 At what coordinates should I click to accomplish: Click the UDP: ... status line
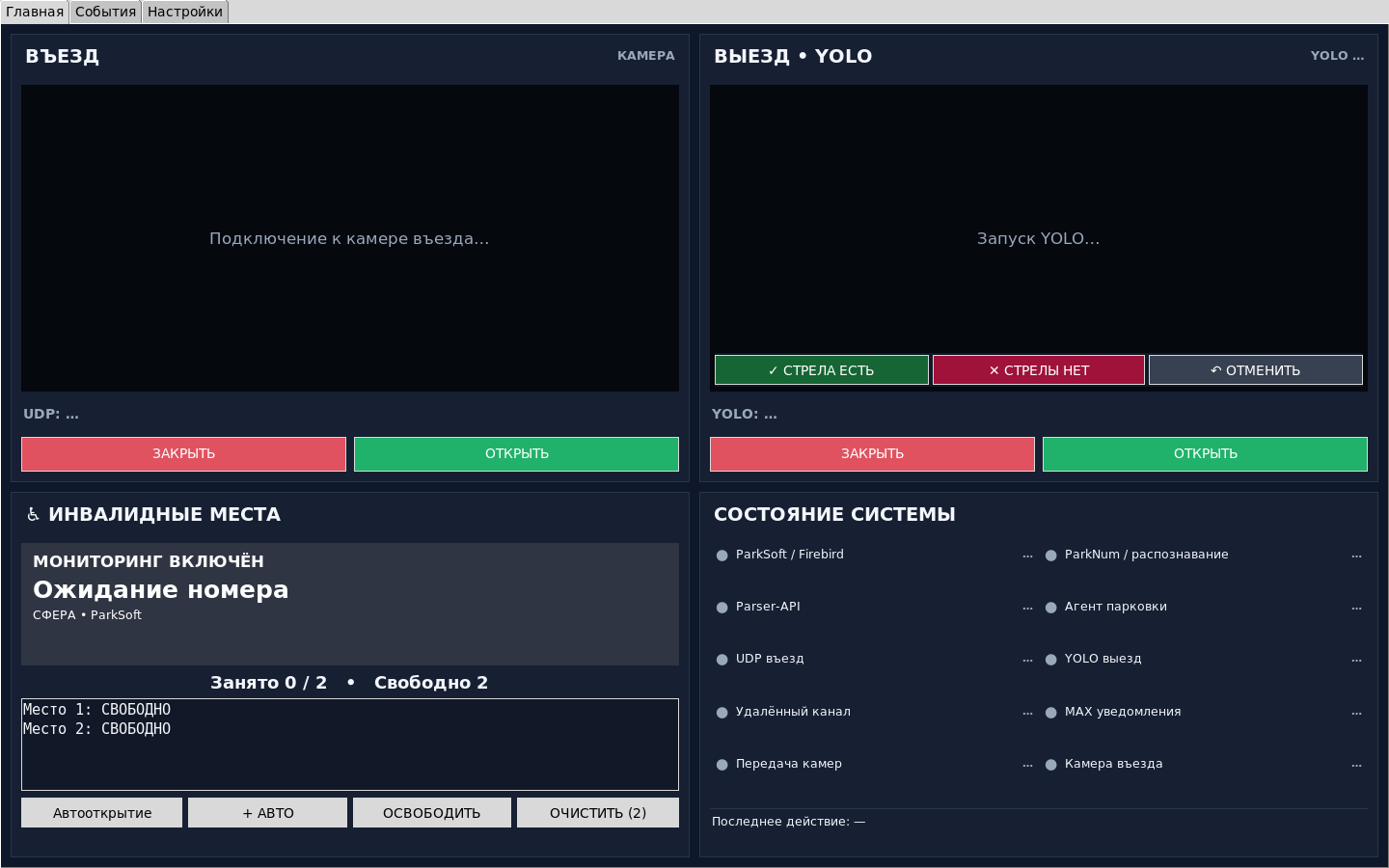click(51, 414)
